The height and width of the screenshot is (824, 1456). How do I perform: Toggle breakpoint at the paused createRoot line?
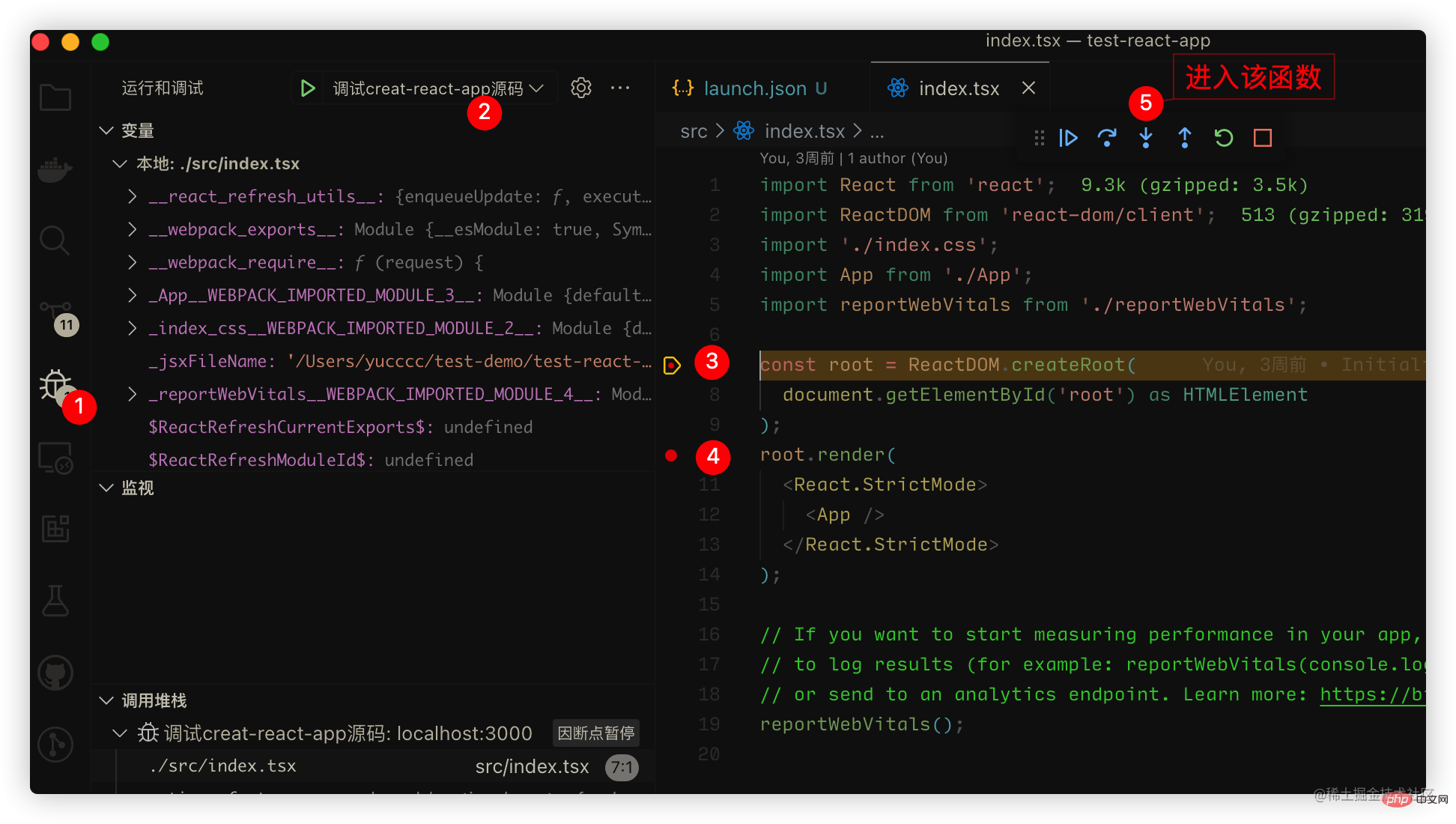pyautogui.click(x=672, y=365)
